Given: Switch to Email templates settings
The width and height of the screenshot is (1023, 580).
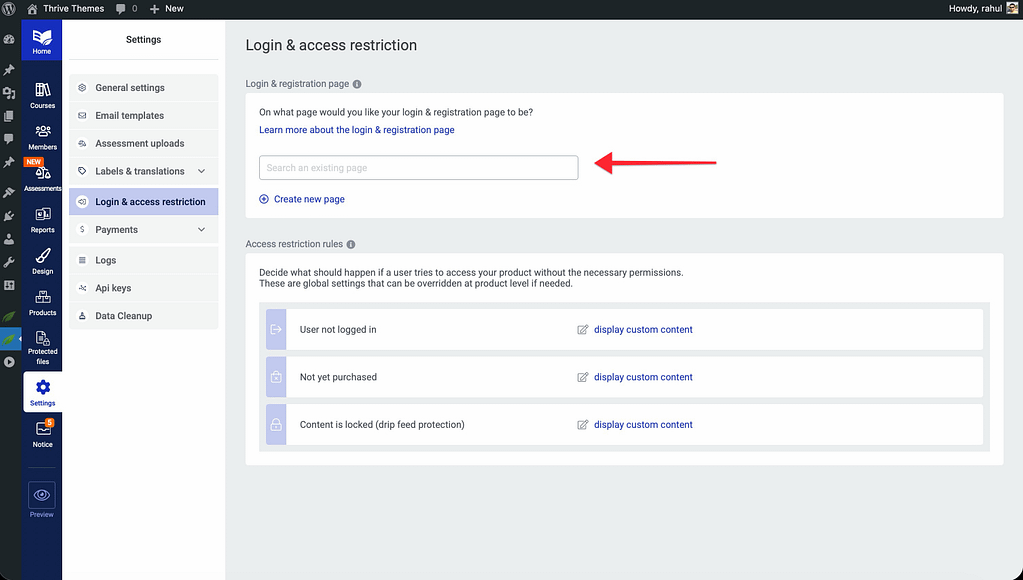Looking at the screenshot, I should (129, 116).
